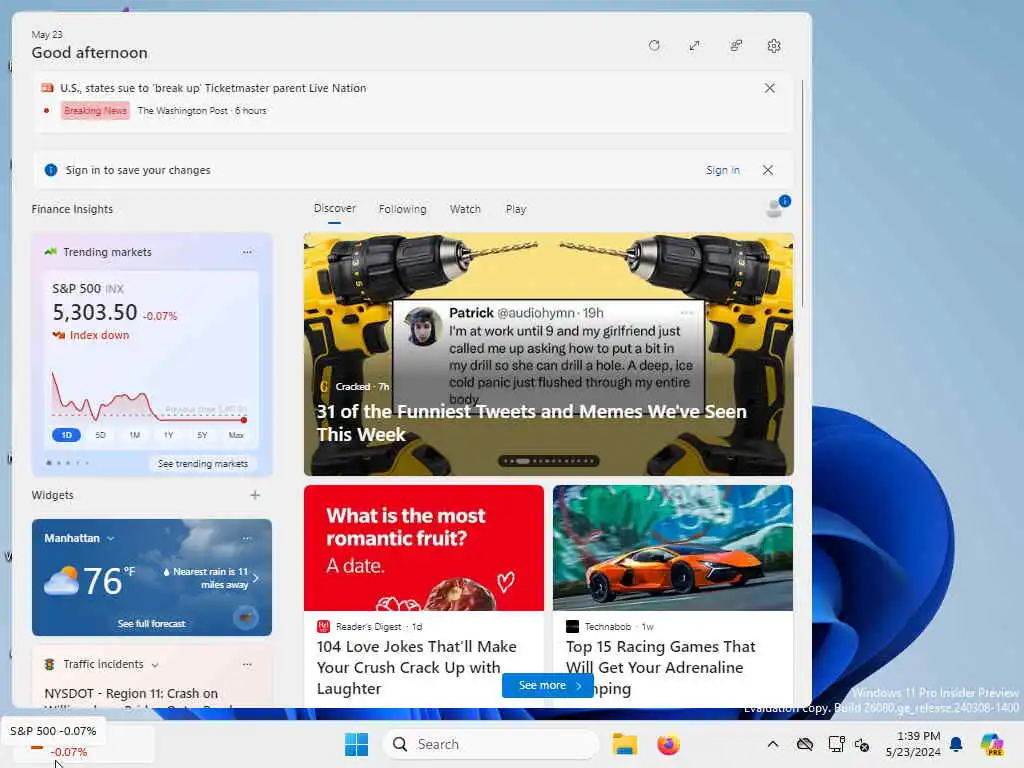
Task: Open the Windows Start menu
Action: click(357, 744)
